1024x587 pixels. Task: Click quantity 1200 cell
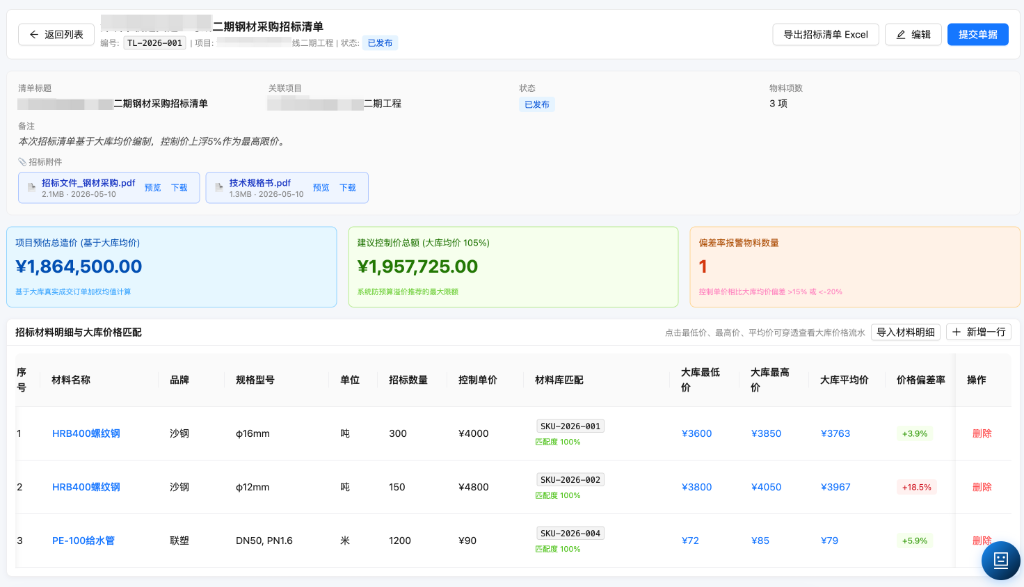(400, 541)
